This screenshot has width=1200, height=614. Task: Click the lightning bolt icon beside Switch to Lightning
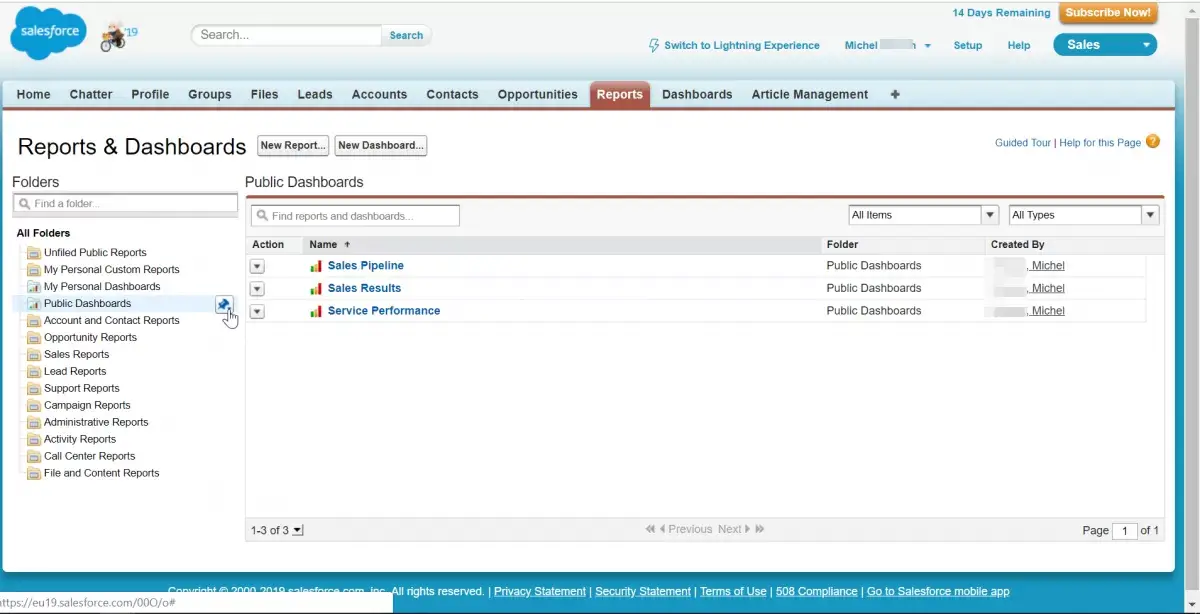pos(655,45)
